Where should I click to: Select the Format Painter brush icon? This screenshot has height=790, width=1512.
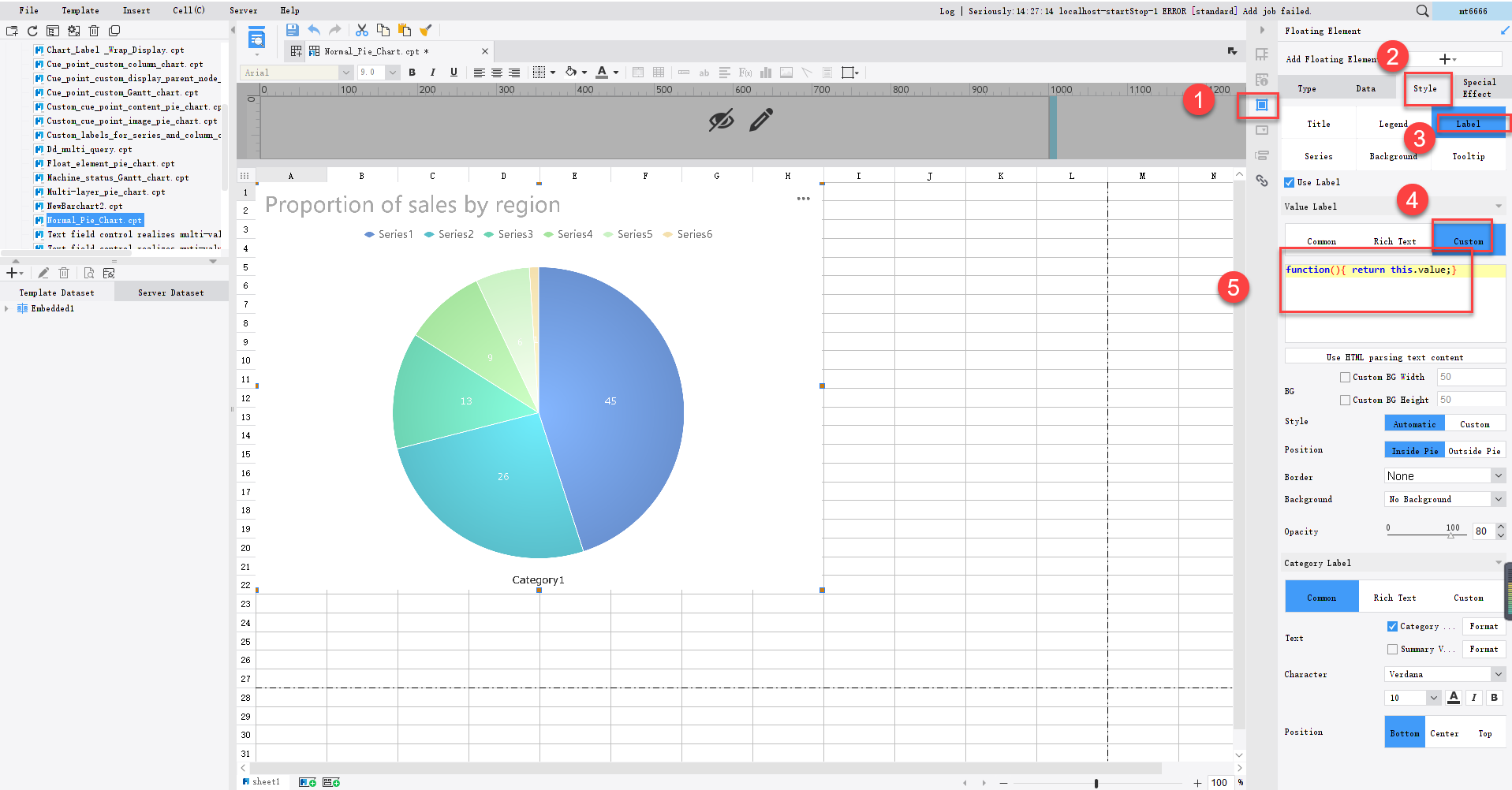tap(426, 29)
